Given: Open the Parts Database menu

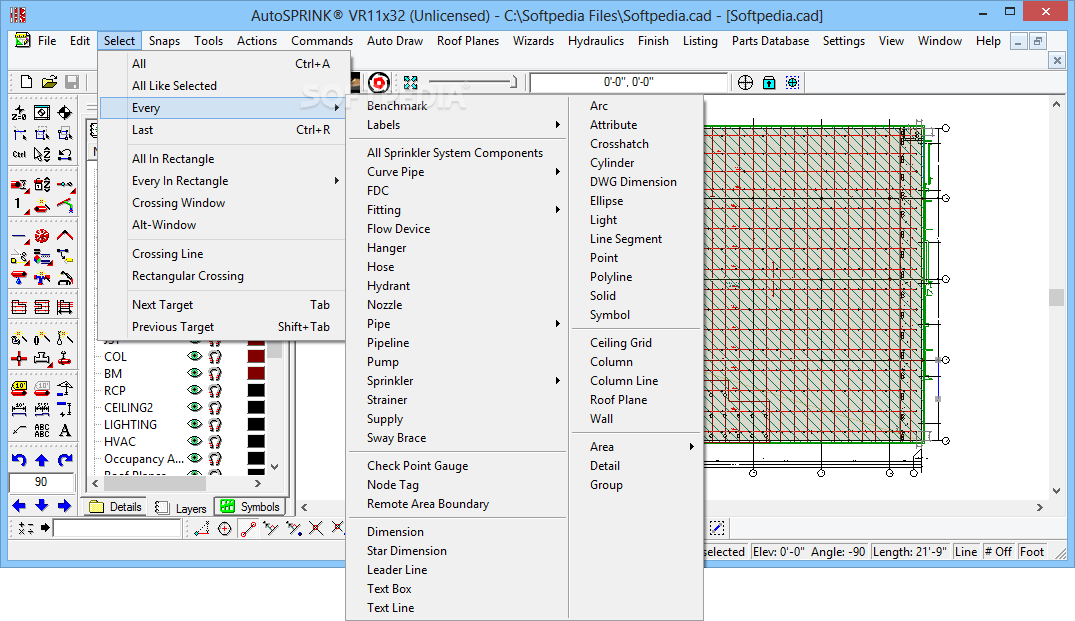Looking at the screenshot, I should [770, 41].
